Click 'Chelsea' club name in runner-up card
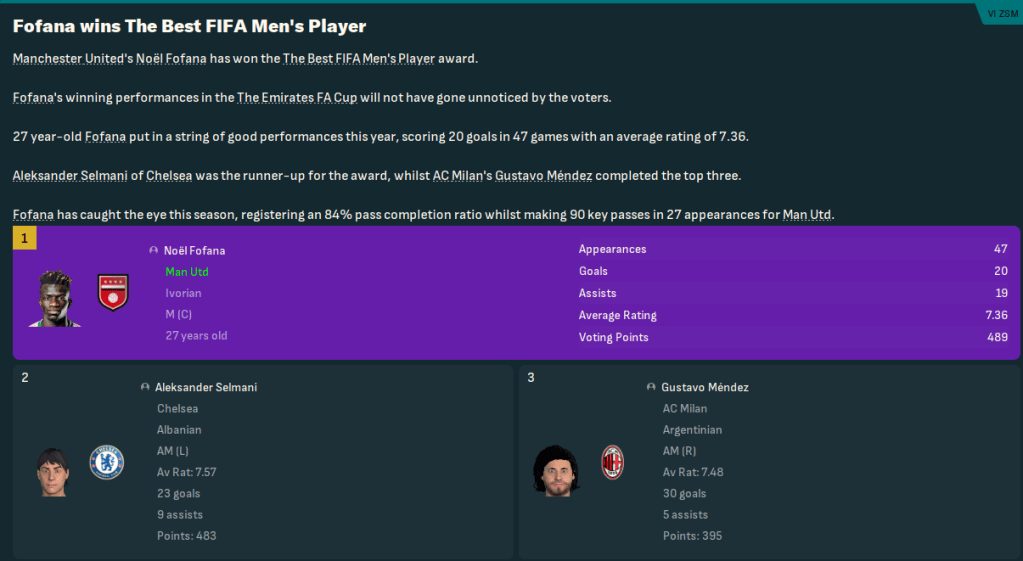 pos(177,408)
